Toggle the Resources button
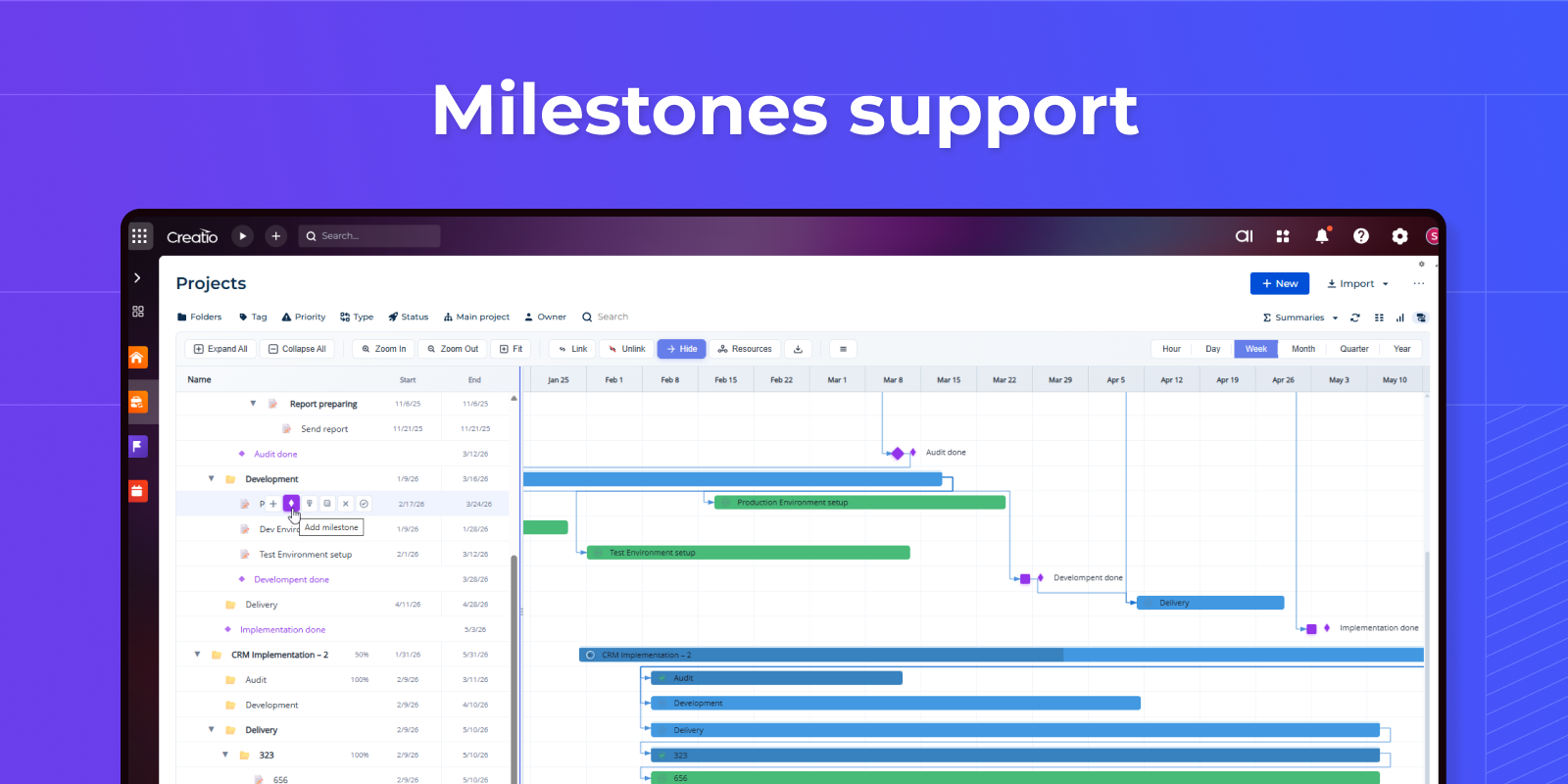 click(745, 349)
